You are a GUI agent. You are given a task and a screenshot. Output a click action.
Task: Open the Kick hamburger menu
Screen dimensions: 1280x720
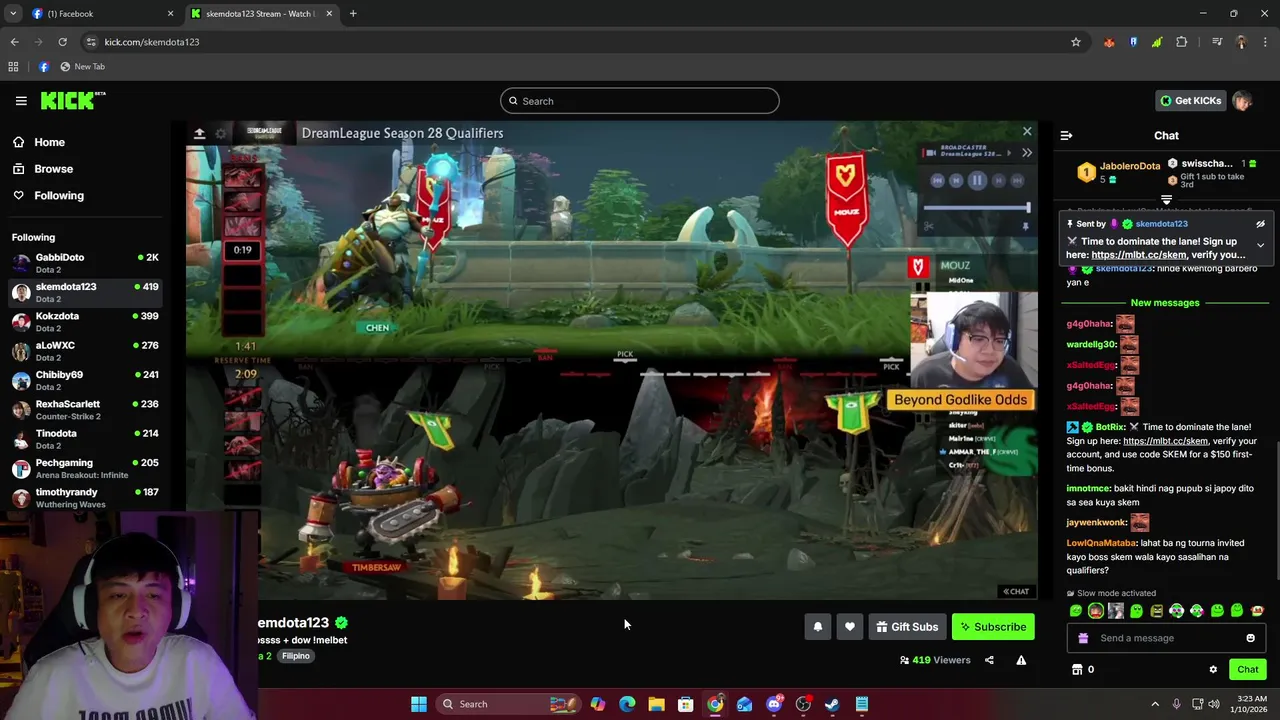[21, 101]
